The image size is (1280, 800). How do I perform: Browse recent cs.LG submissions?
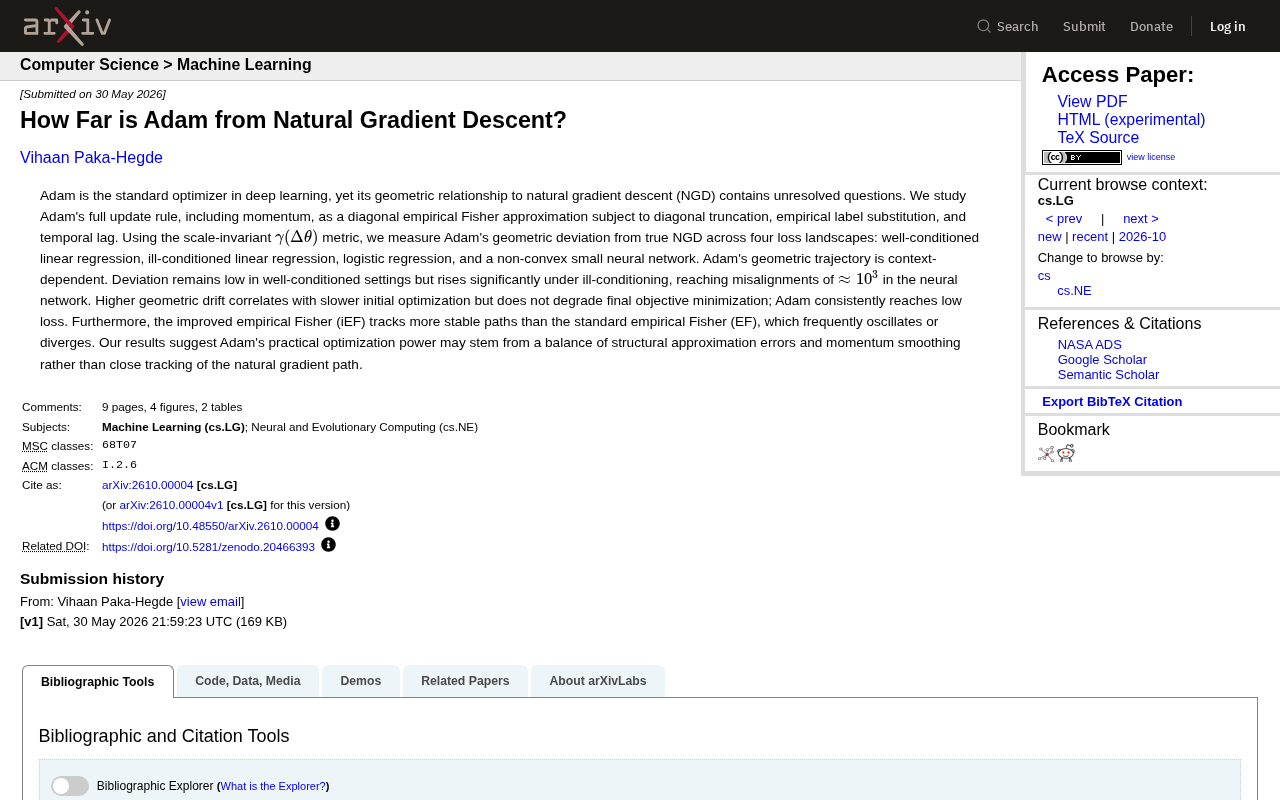[1090, 237]
